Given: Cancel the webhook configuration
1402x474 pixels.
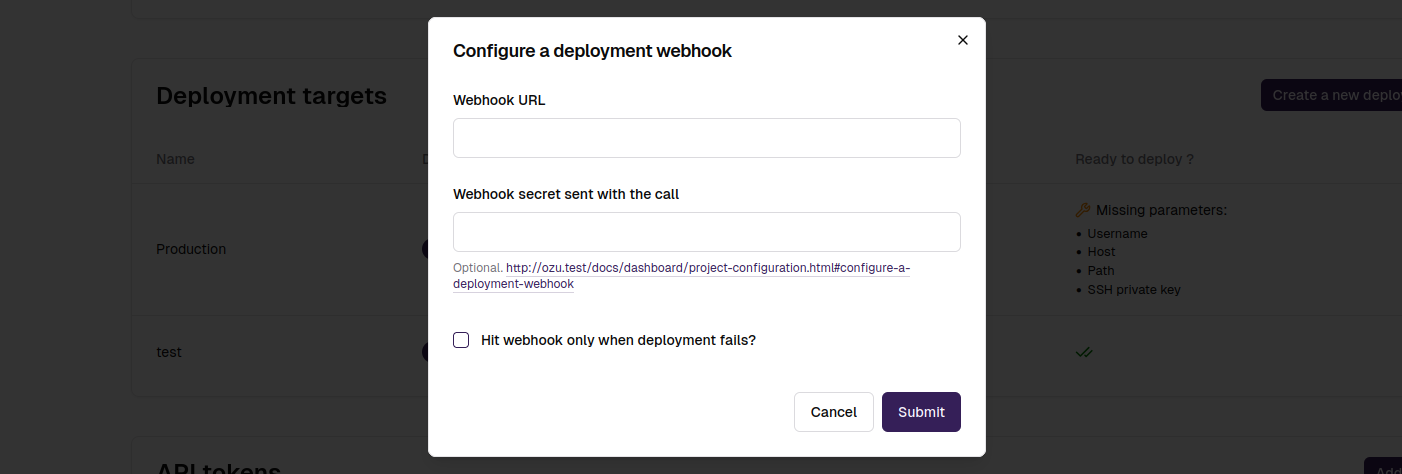Looking at the screenshot, I should tap(834, 412).
